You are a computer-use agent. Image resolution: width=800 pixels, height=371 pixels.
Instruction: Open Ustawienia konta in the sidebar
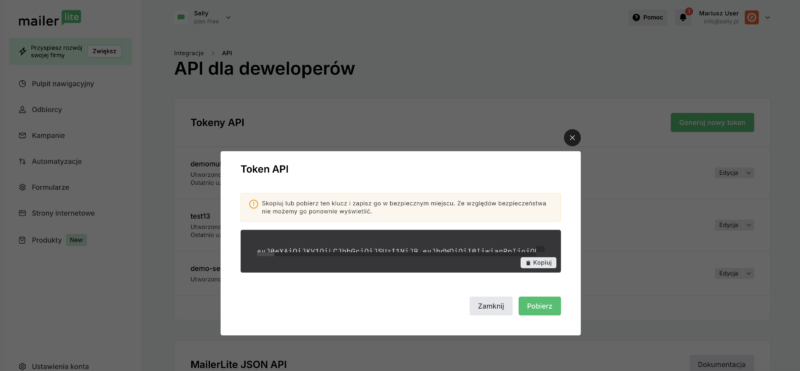pyautogui.click(x=60, y=366)
